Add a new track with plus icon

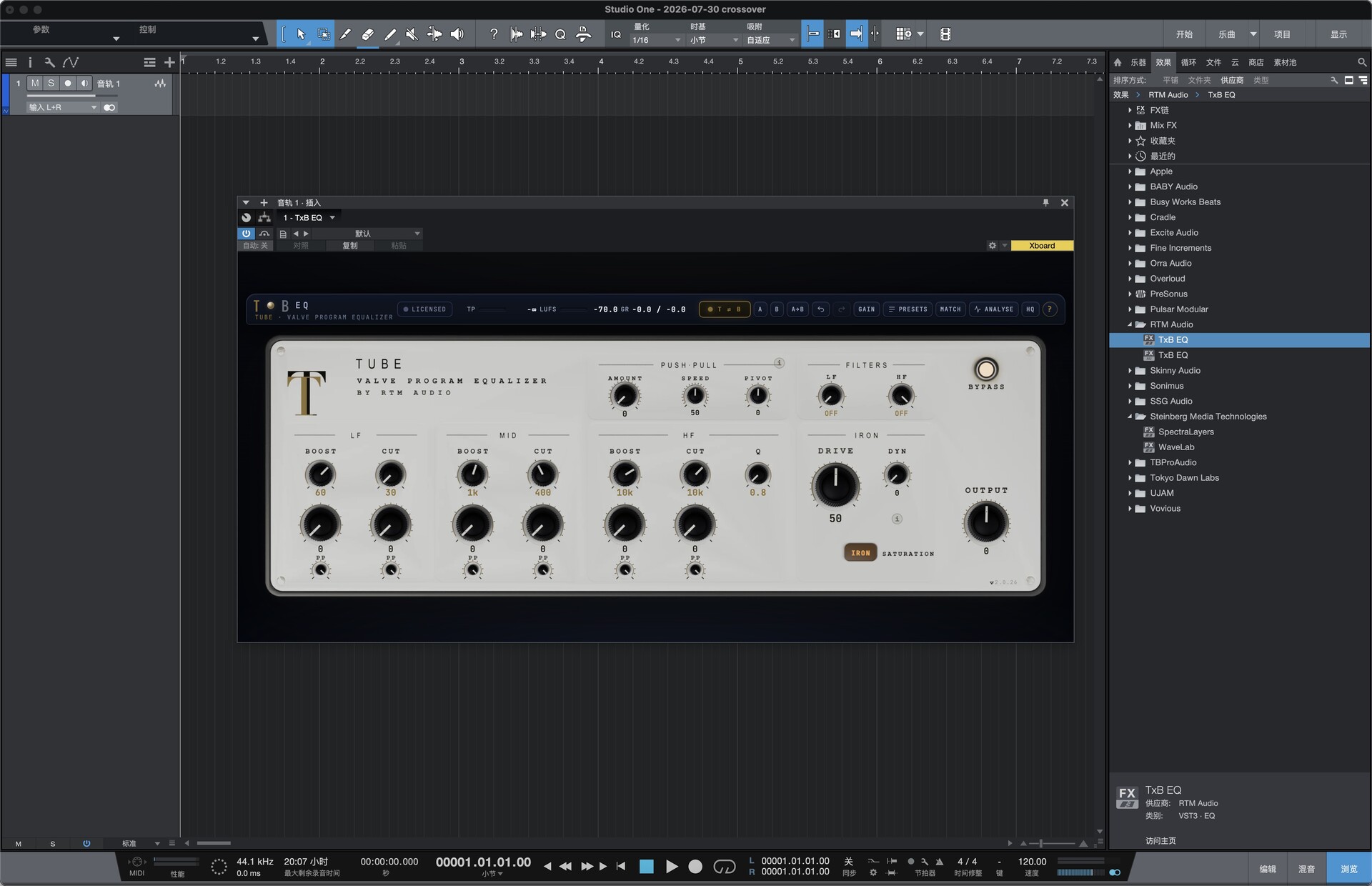(x=169, y=62)
